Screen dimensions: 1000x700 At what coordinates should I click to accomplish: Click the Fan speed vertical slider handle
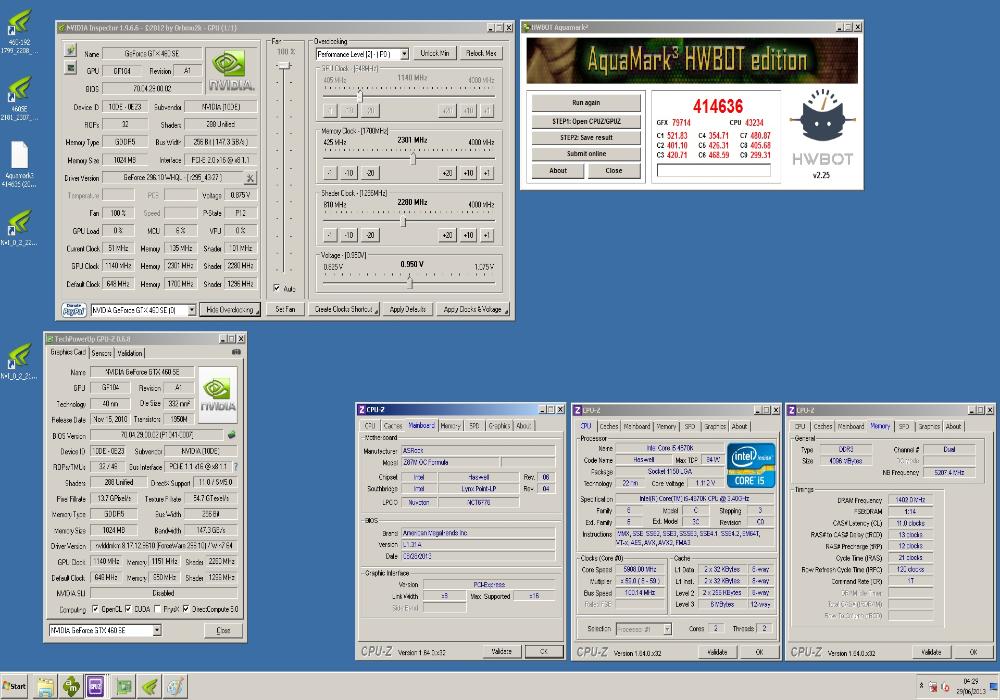284,65
